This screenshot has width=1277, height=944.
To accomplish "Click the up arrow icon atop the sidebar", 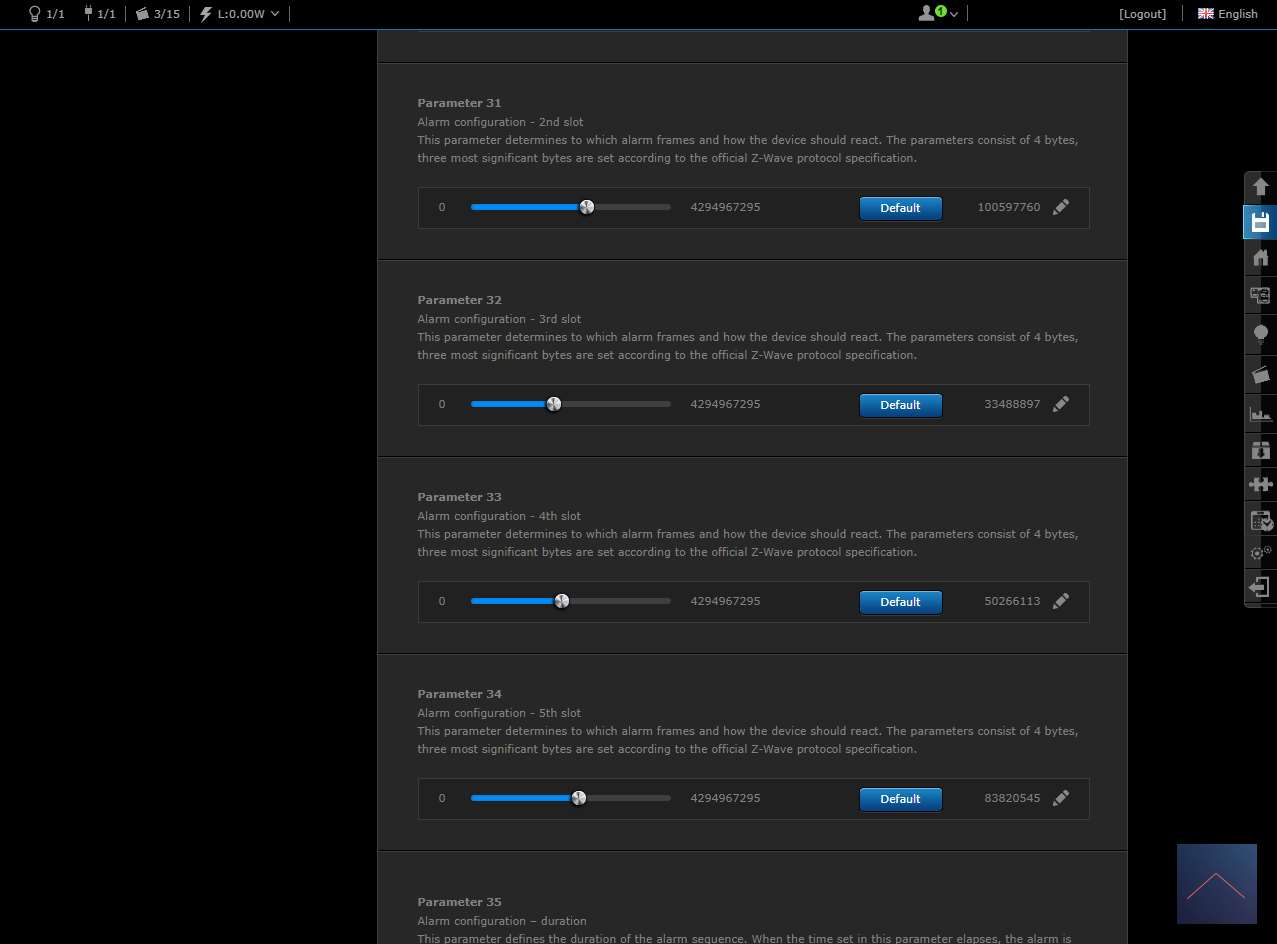I will [1260, 187].
